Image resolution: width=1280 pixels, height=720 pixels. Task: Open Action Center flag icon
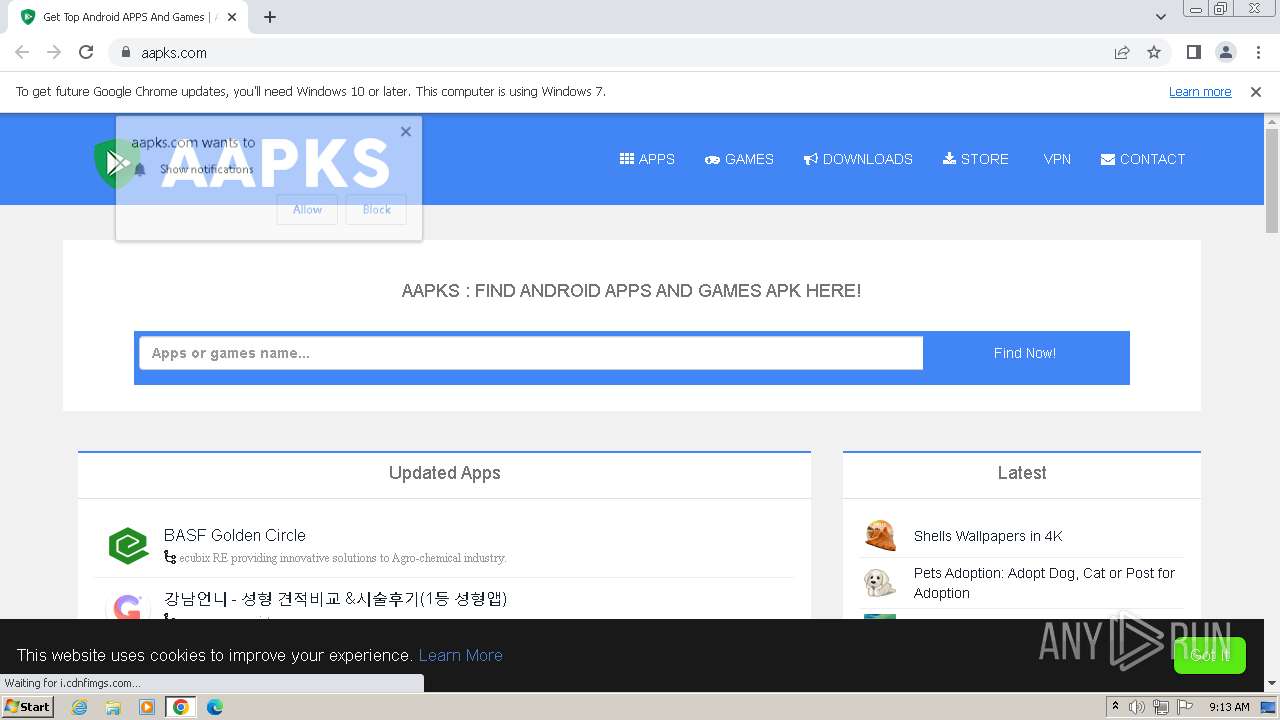1185,707
